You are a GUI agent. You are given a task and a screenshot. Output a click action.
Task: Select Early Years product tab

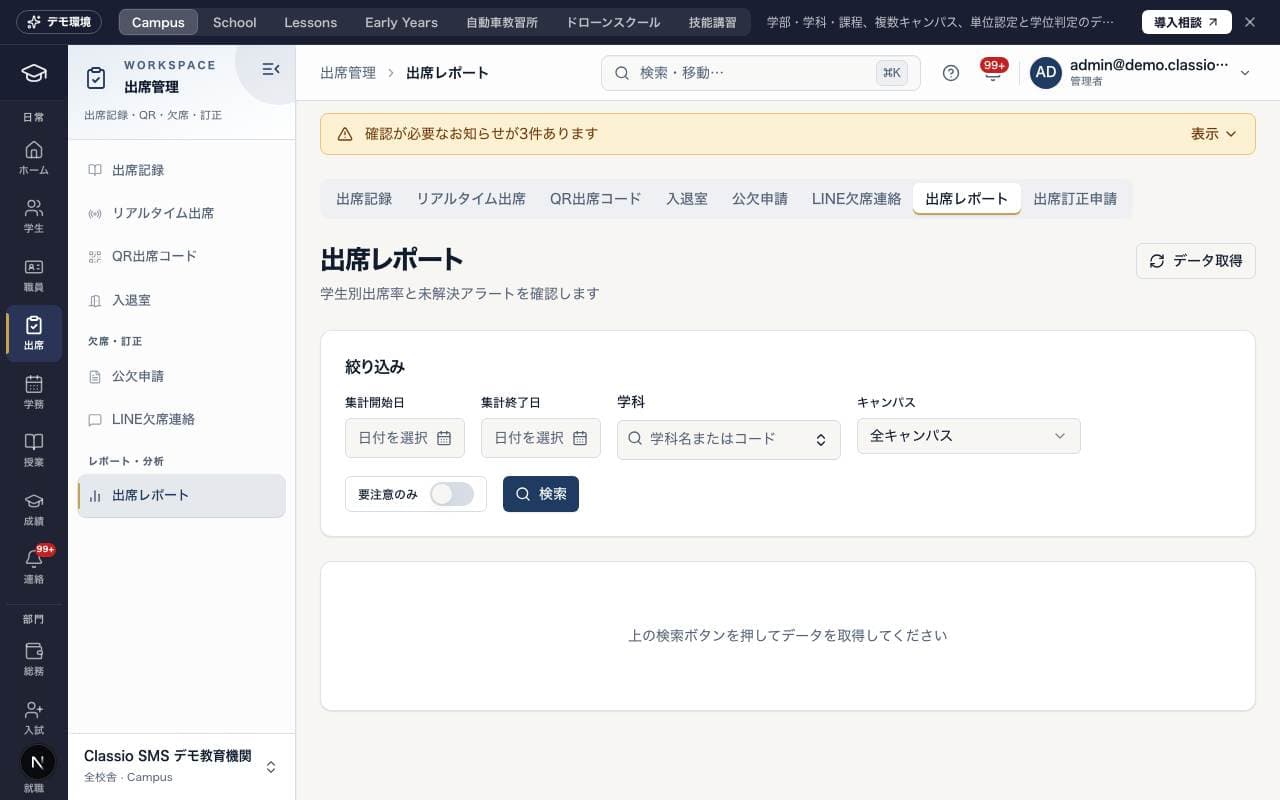401,22
